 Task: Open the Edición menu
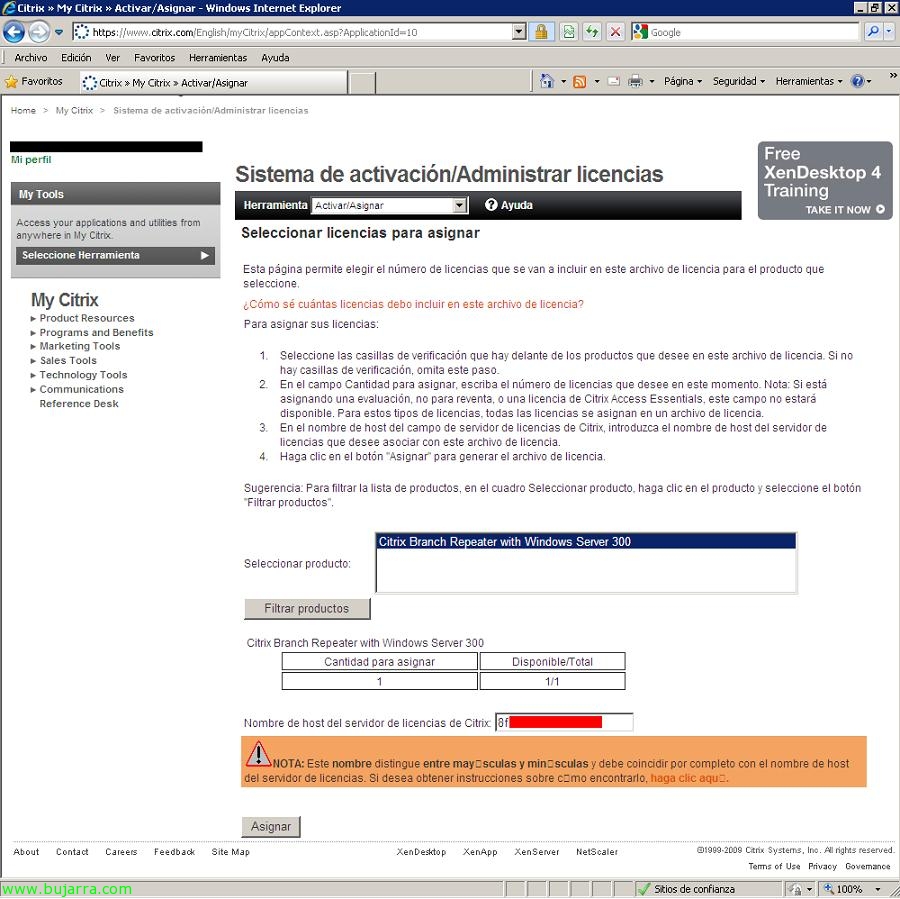click(x=76, y=57)
